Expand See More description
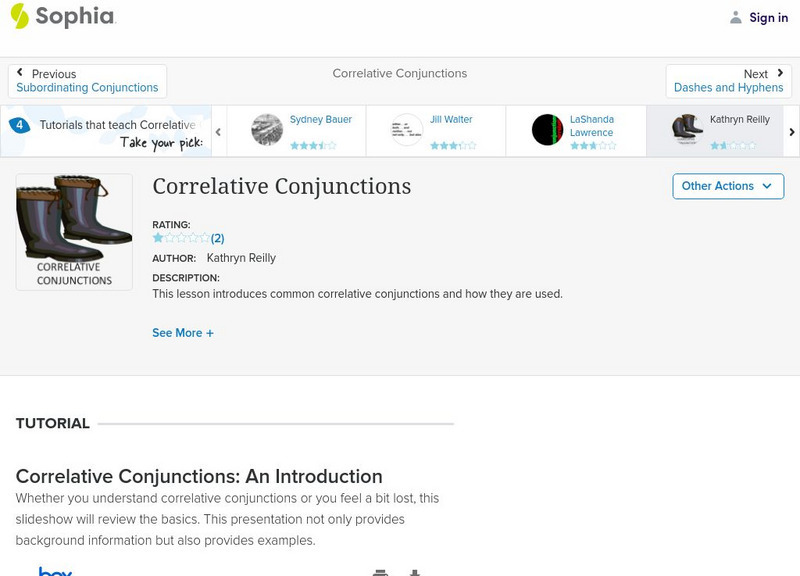 coord(183,333)
